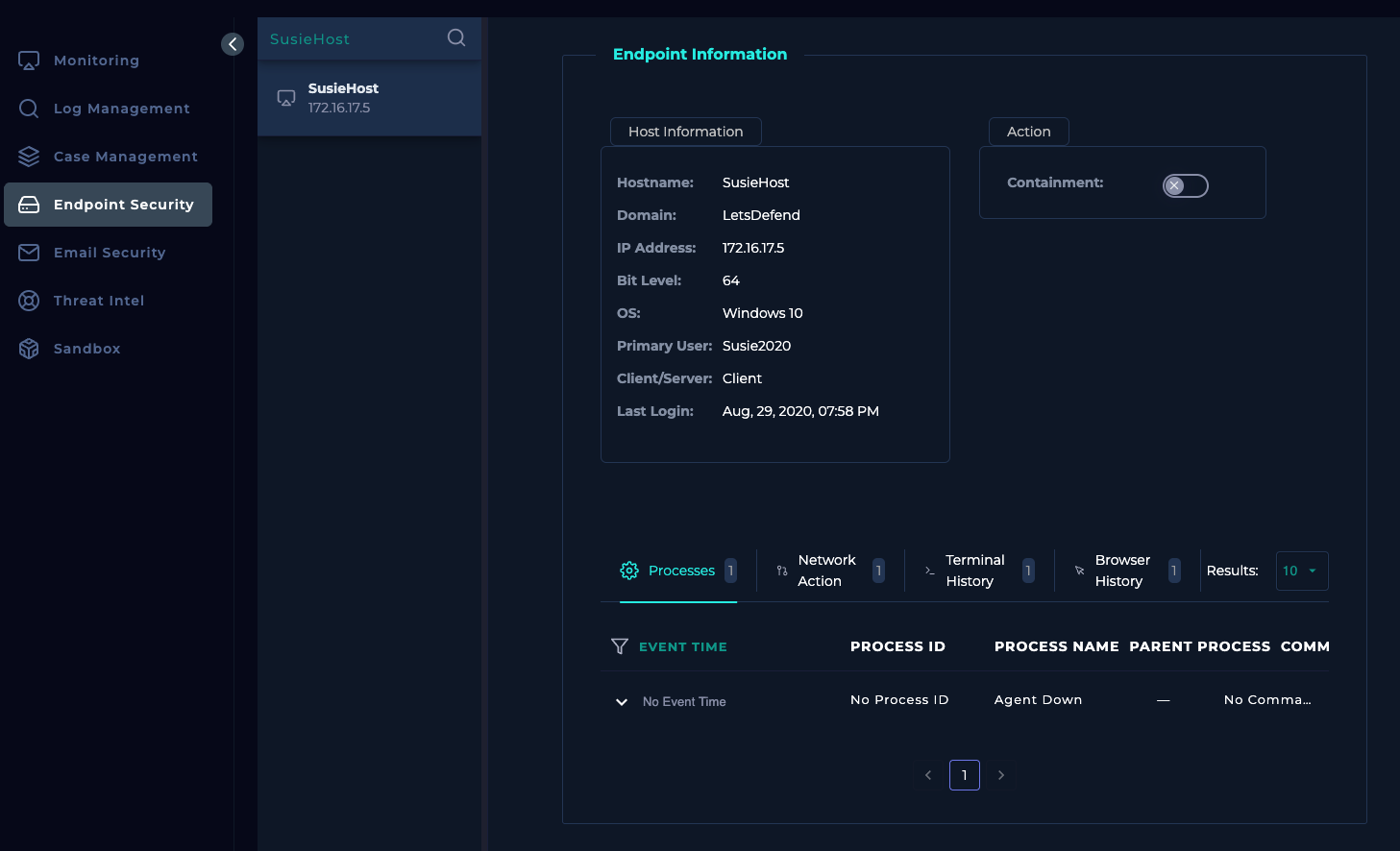
Task: Click the Threat Intel lifebuoy icon
Action: 29,301
